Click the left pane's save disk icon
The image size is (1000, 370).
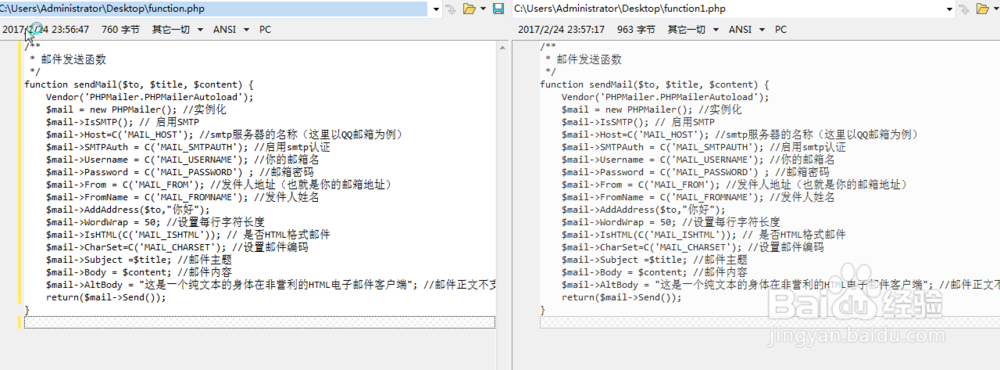click(498, 9)
